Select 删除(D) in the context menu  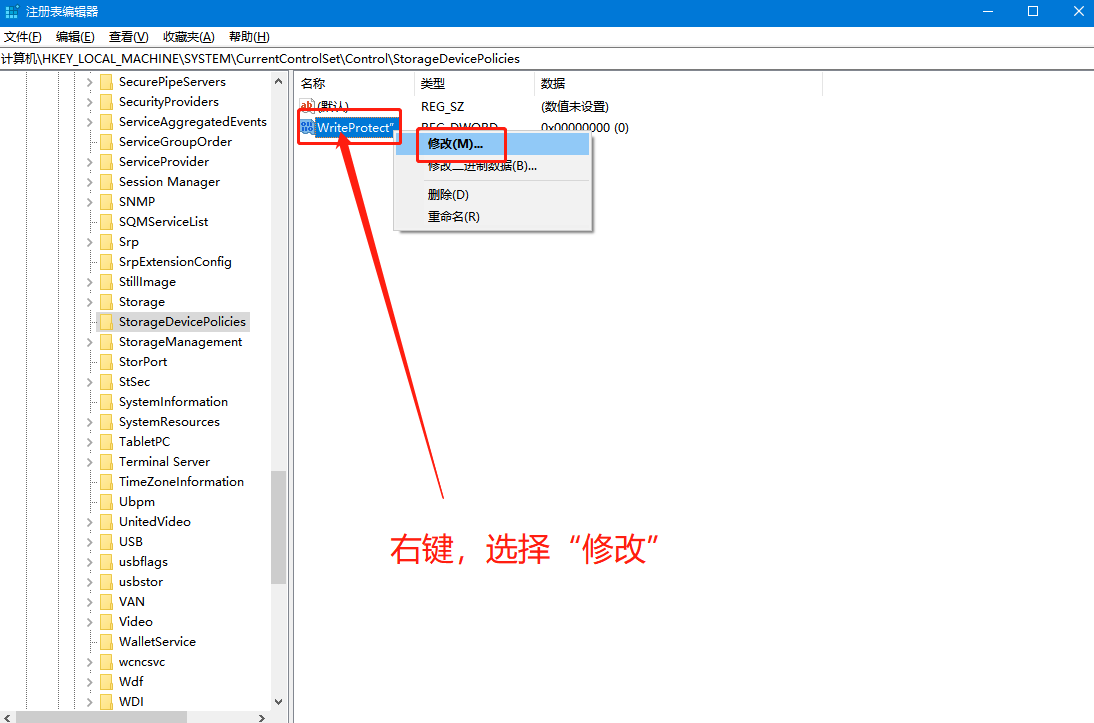(x=448, y=195)
